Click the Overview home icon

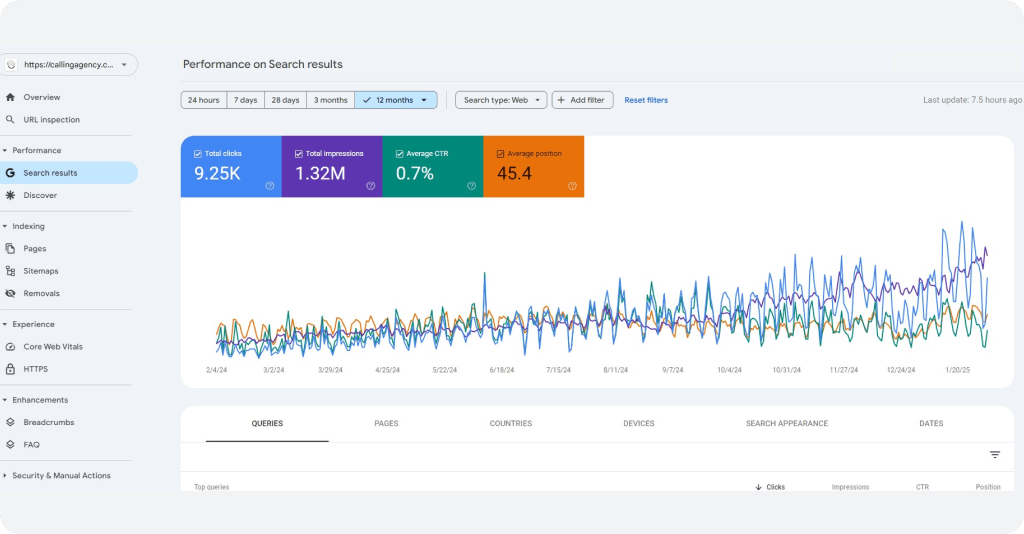[11, 97]
